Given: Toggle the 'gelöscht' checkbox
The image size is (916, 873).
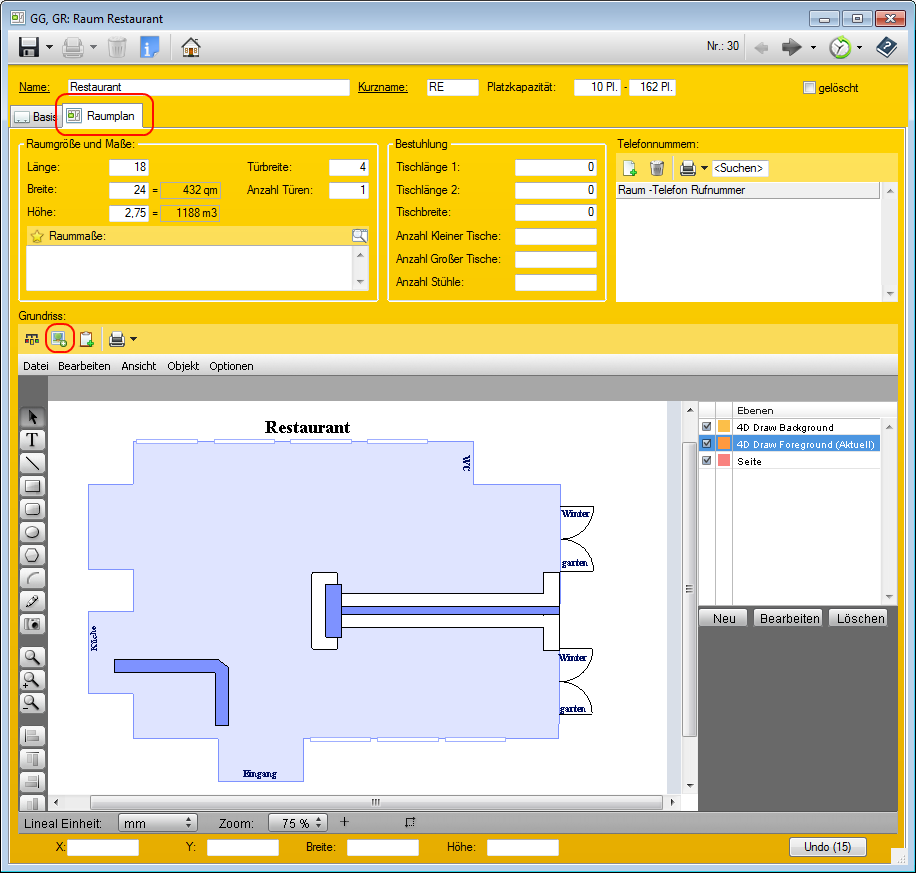Looking at the screenshot, I should point(810,88).
